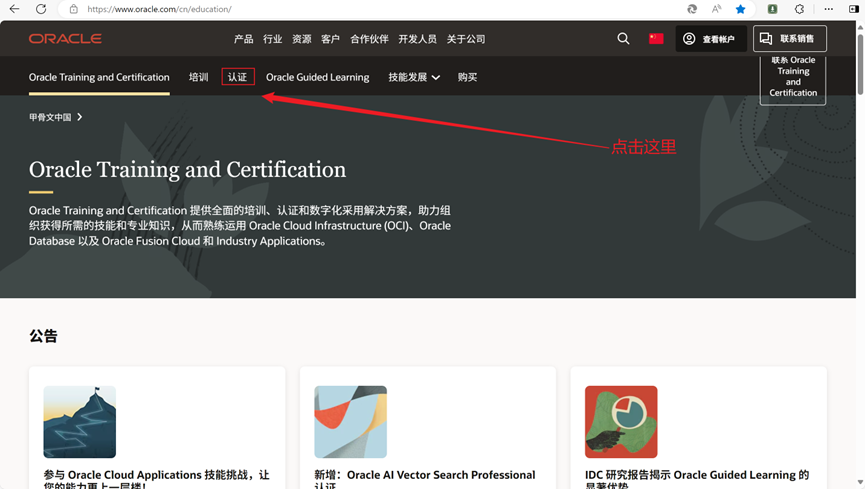Open browser settings and more menu
The image size is (865, 489).
pos(829,9)
